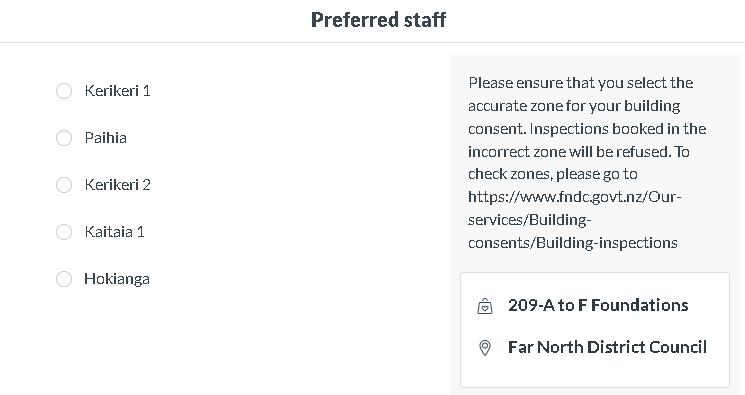Viewport: 745px width, 395px height.
Task: Click the Hokianga text label
Action: [x=117, y=279]
